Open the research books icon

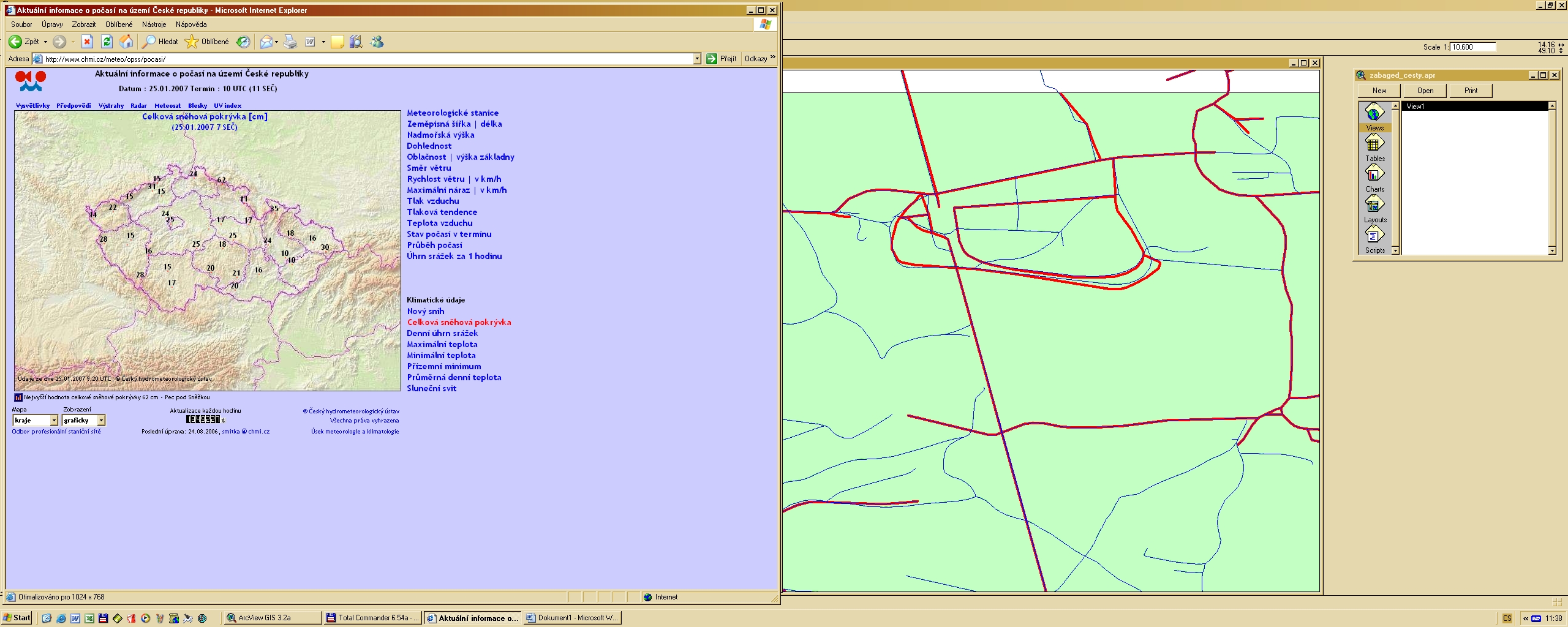pyautogui.click(x=356, y=42)
